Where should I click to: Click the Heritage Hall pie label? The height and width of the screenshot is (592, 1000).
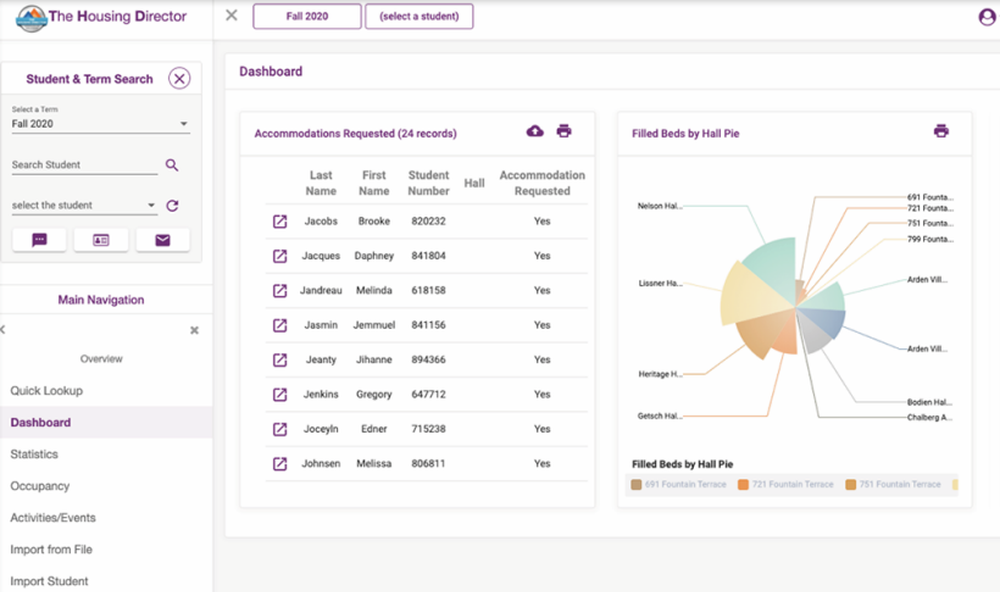click(x=660, y=374)
